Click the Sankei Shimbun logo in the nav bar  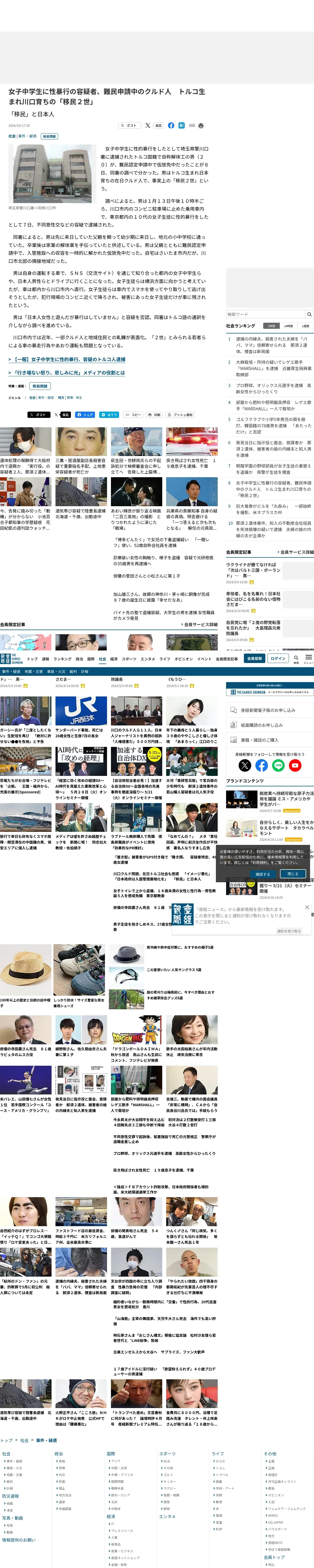pos(11,659)
